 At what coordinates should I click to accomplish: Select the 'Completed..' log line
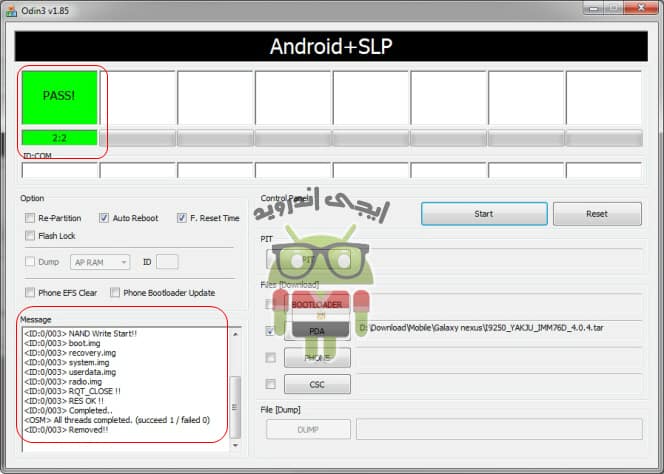pos(68,410)
